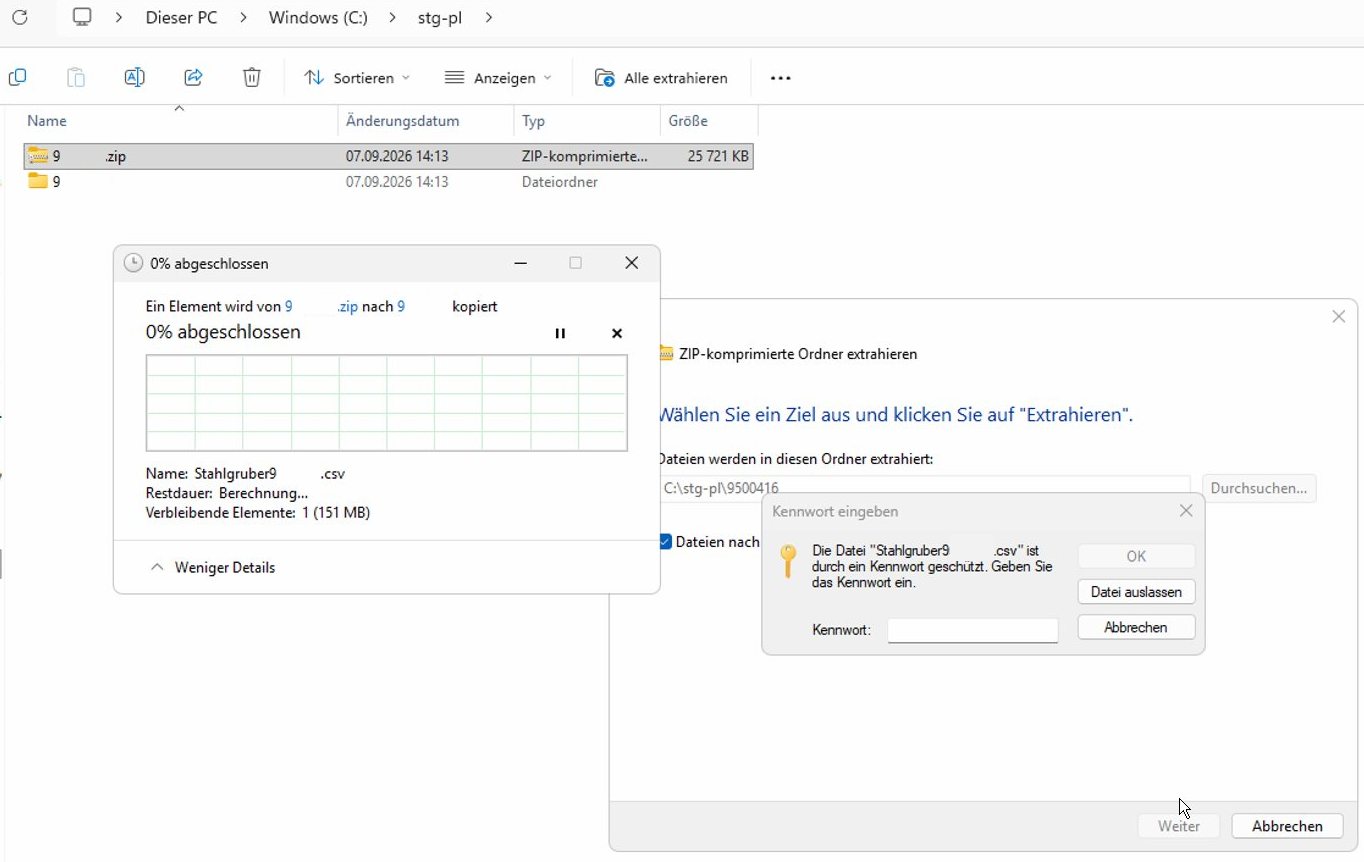Click the Share icon in the toolbar
This screenshot has width=1364, height=862.
pos(194,77)
